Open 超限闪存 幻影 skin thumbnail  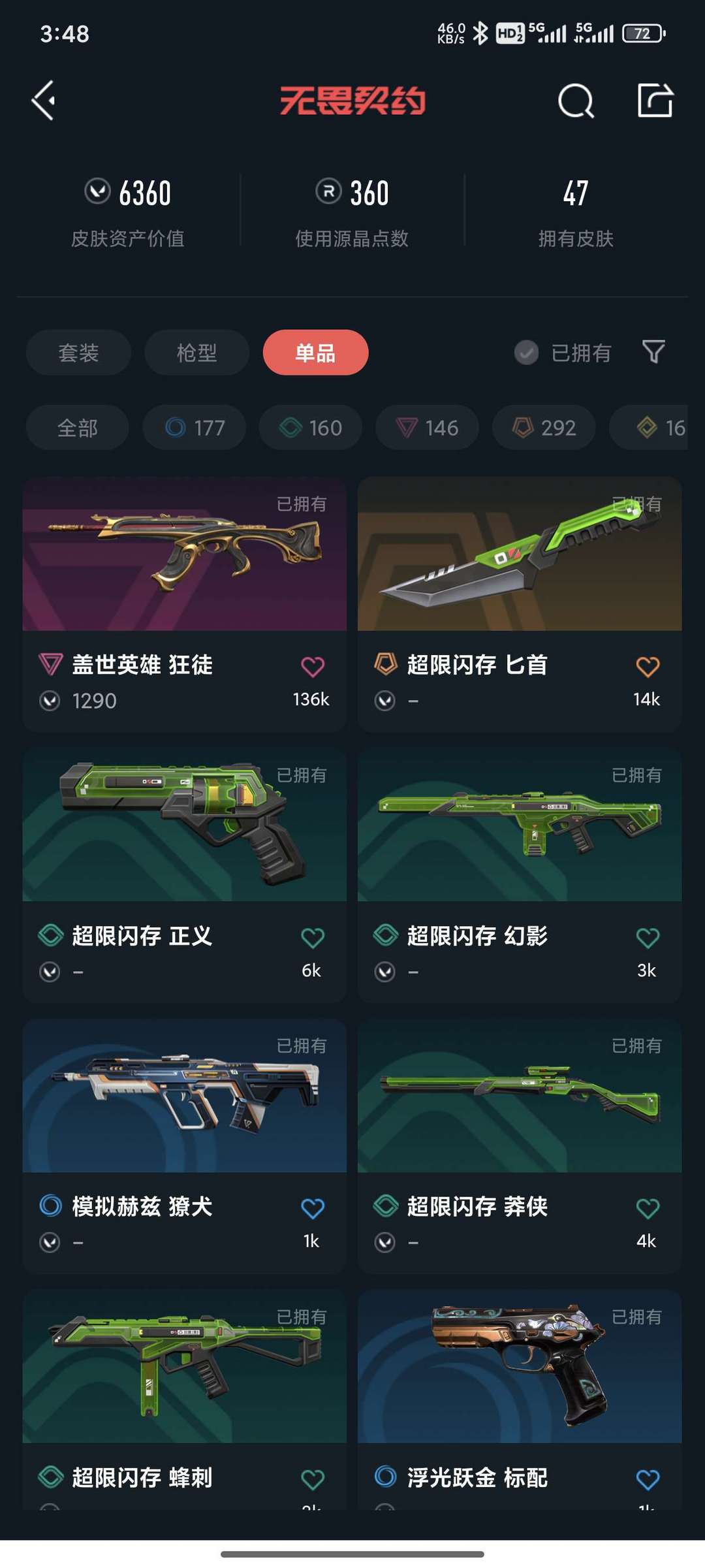point(520,825)
